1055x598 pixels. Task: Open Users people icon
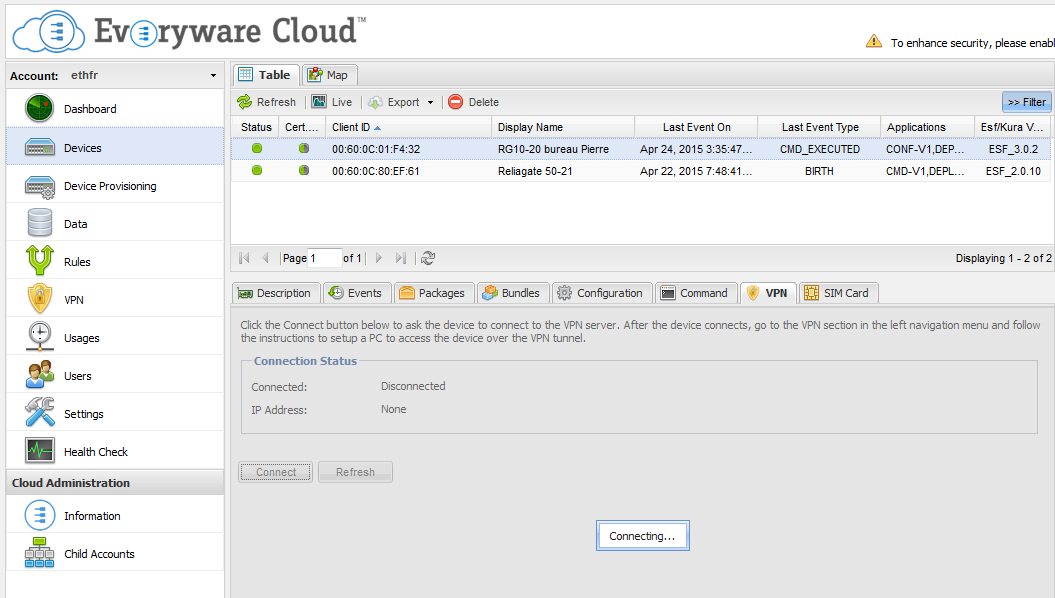[40, 375]
